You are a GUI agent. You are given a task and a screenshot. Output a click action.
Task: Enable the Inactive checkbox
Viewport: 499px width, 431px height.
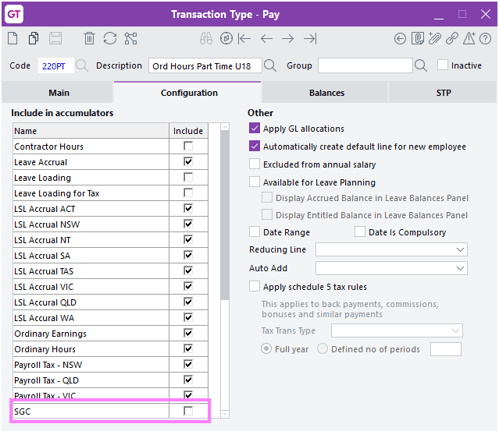pyautogui.click(x=442, y=65)
